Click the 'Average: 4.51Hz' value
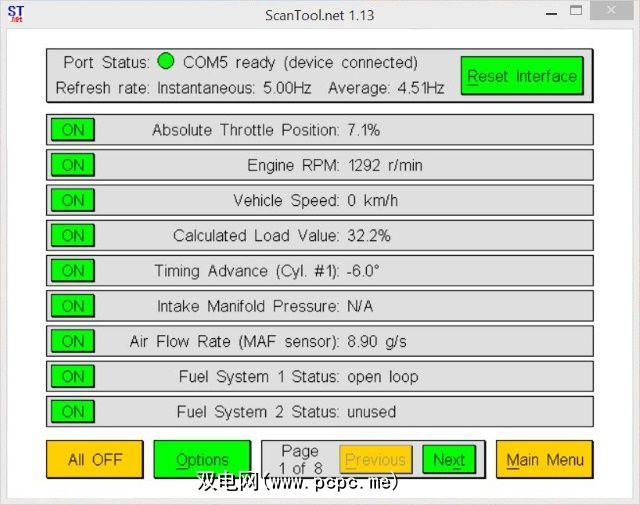640x505 pixels. click(386, 88)
